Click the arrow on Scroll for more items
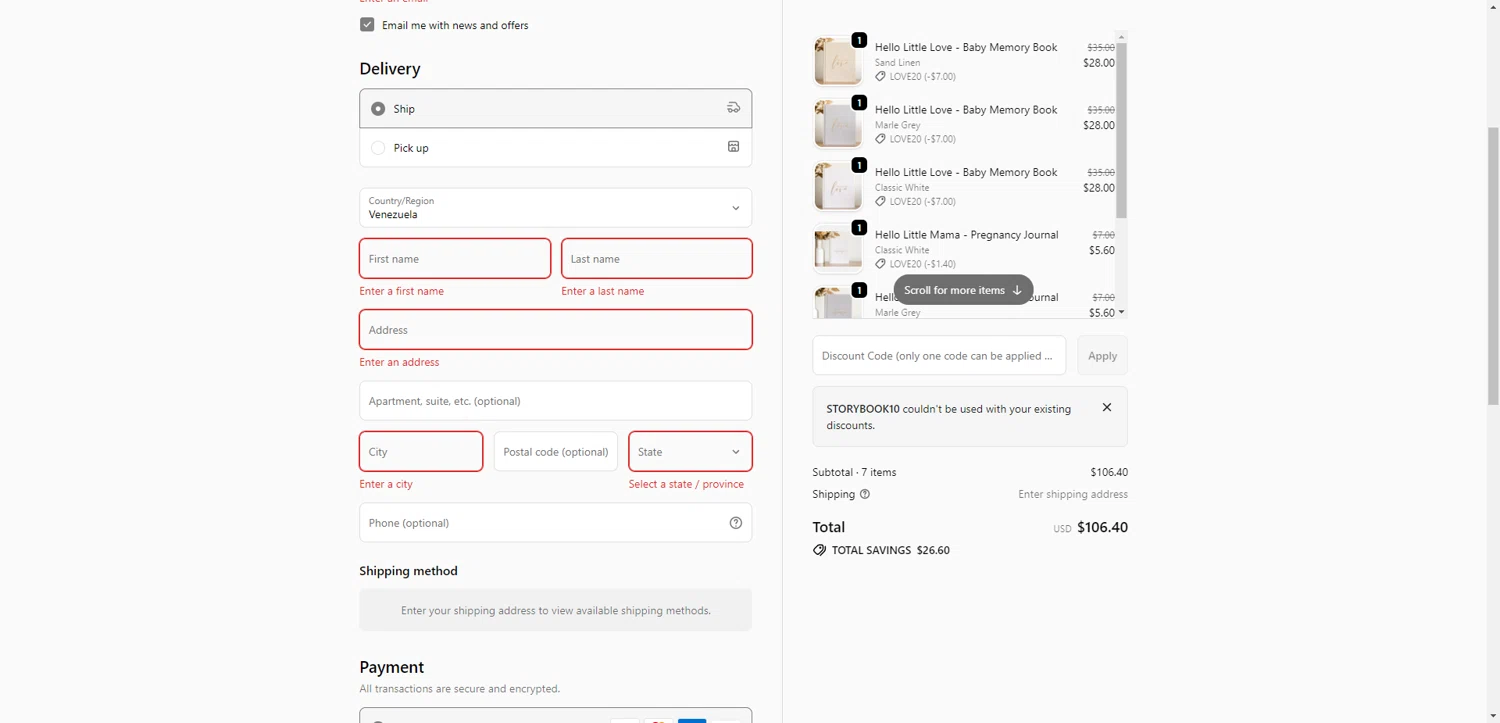1500x723 pixels. coord(1017,290)
